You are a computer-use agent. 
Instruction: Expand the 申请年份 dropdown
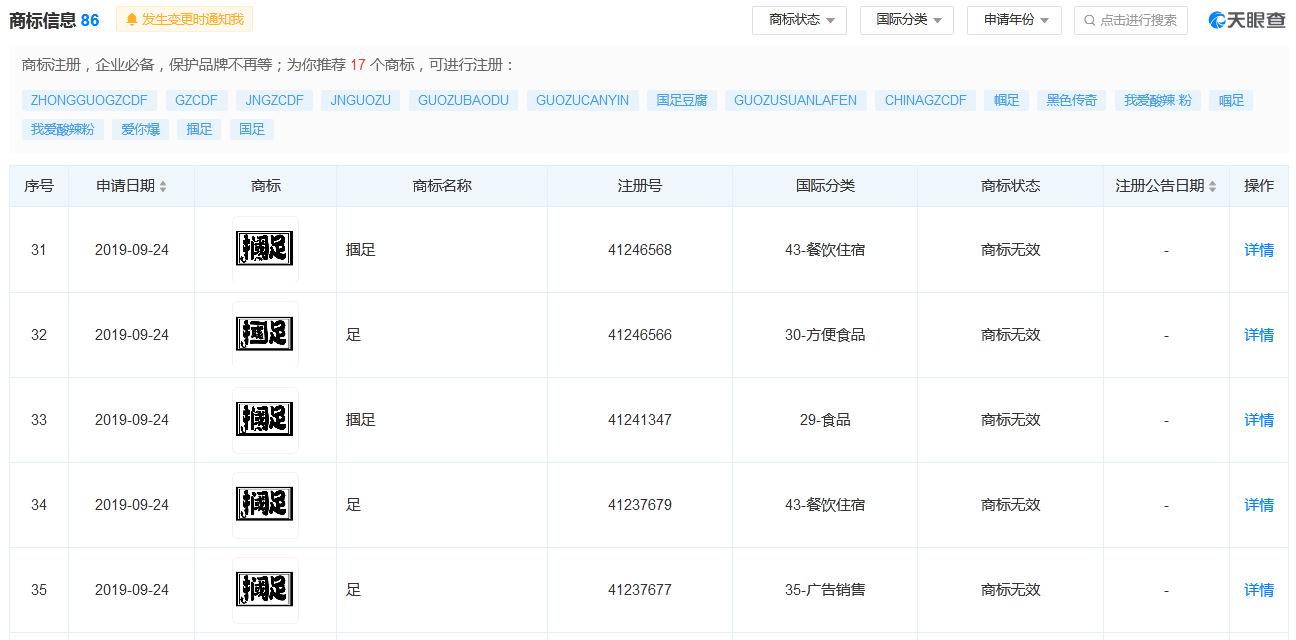tap(1013, 20)
